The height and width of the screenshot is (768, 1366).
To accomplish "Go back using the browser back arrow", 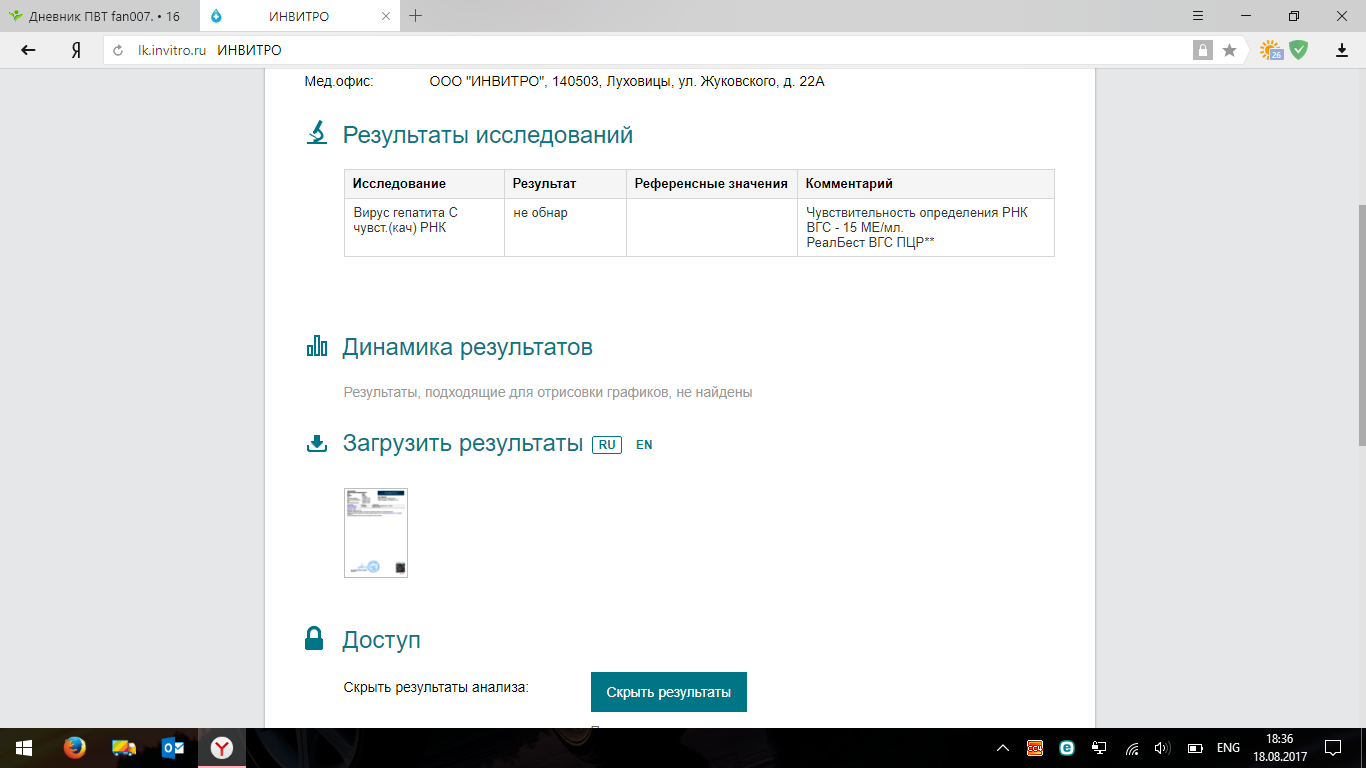I will tap(28, 50).
